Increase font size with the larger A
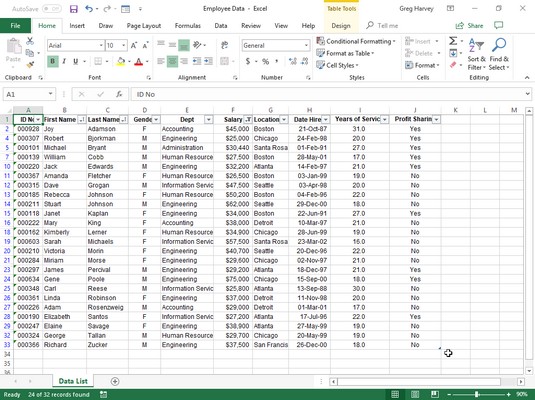Image resolution: width=535 pixels, height=400 pixels. coord(134,45)
